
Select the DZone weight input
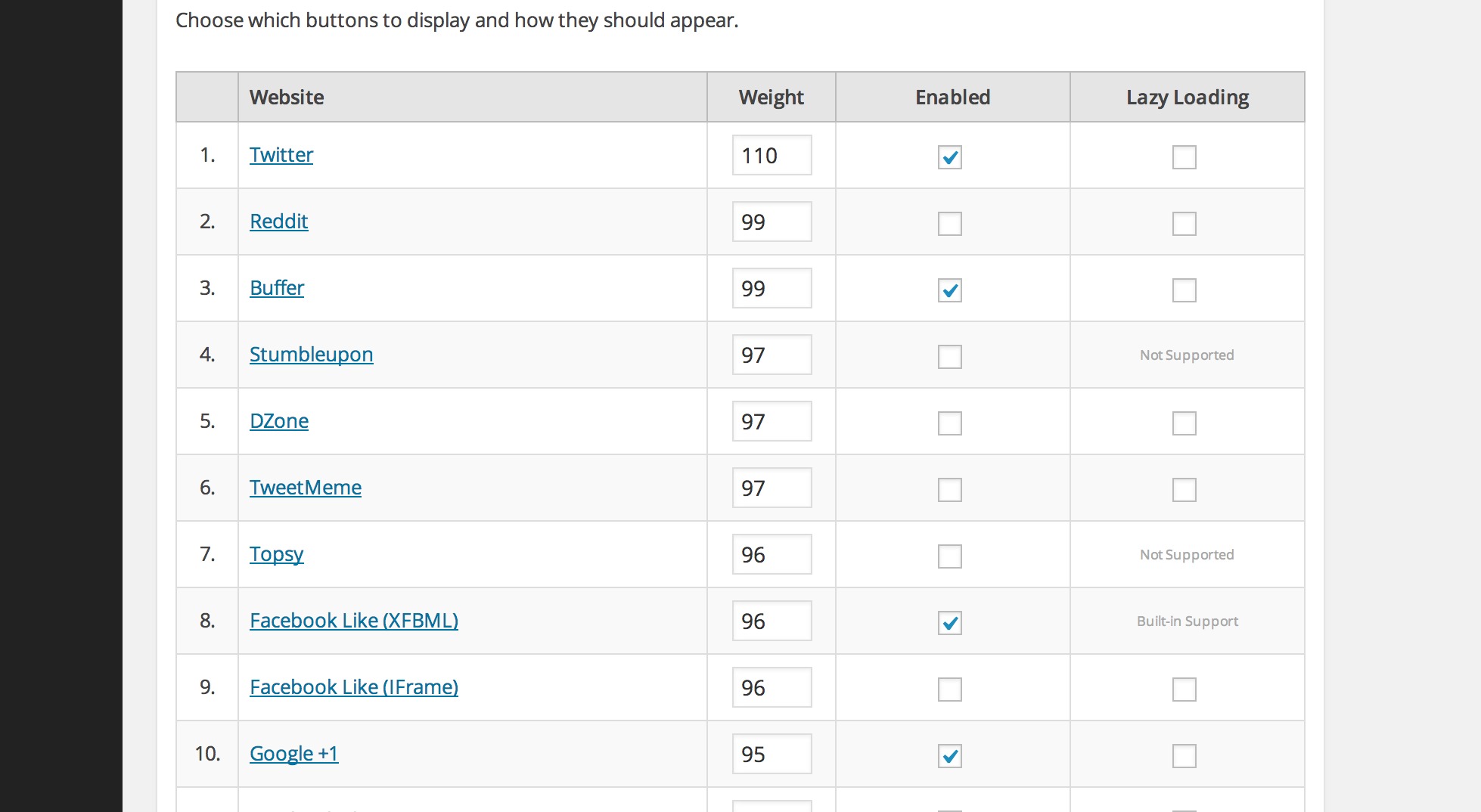[x=772, y=421]
